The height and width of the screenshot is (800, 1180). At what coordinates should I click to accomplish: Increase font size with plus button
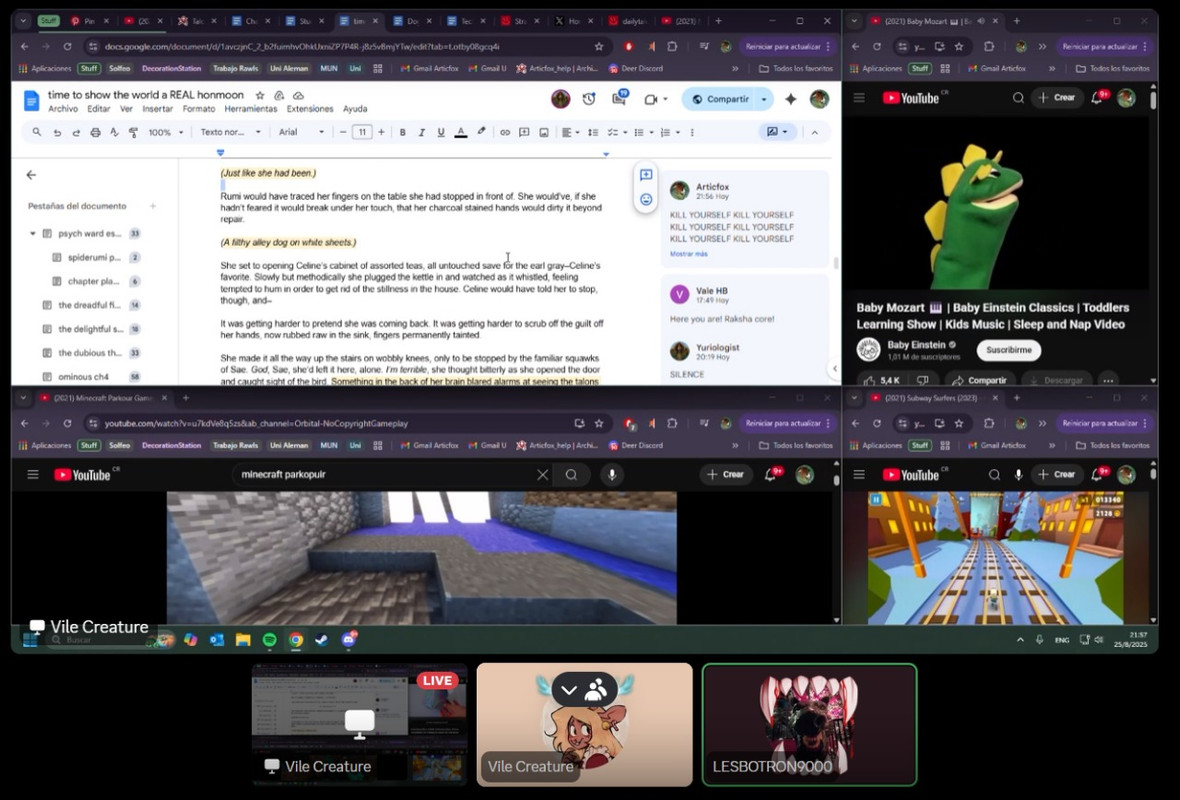[382, 132]
